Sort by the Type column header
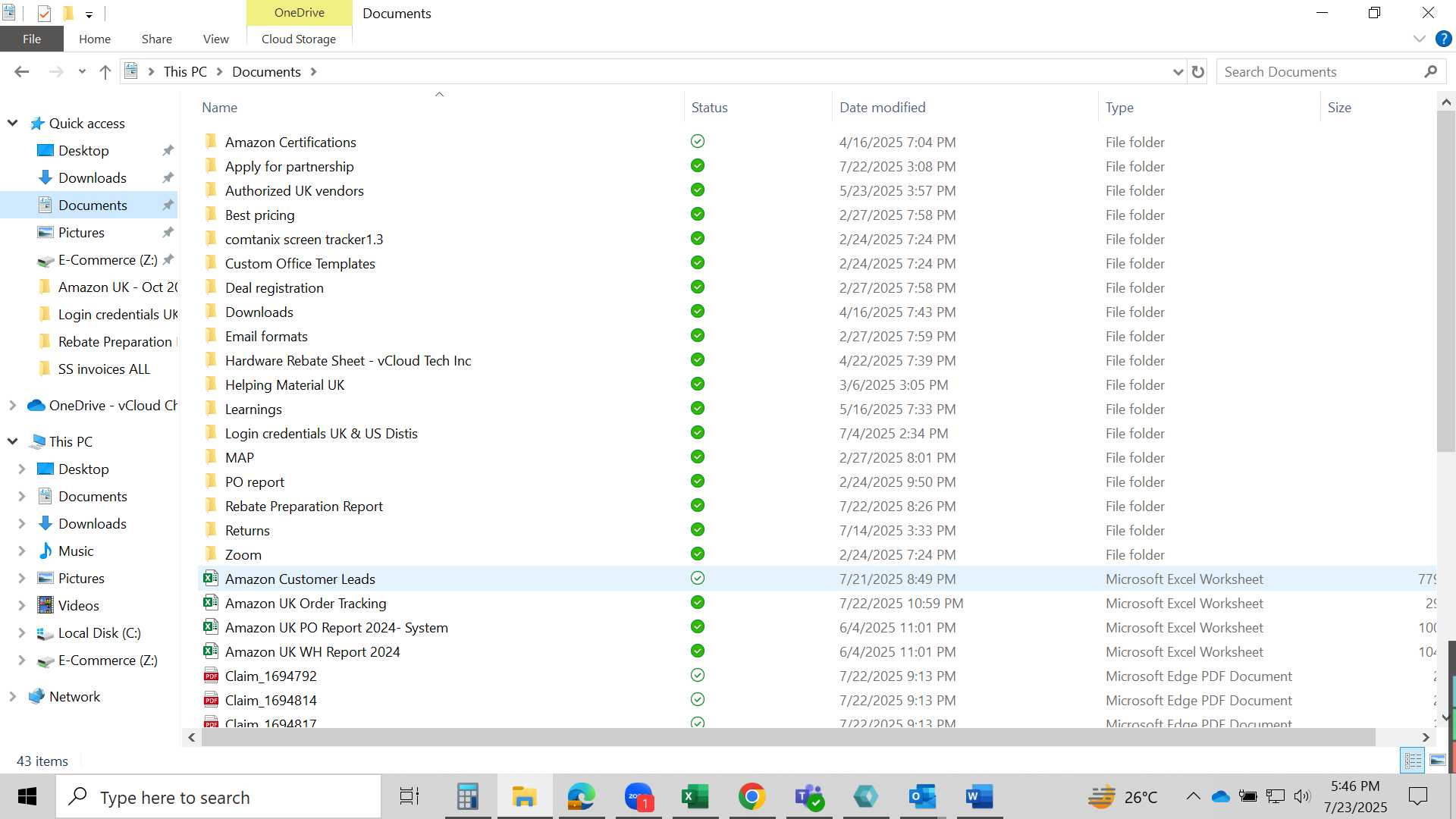Image resolution: width=1456 pixels, height=819 pixels. click(x=1208, y=107)
